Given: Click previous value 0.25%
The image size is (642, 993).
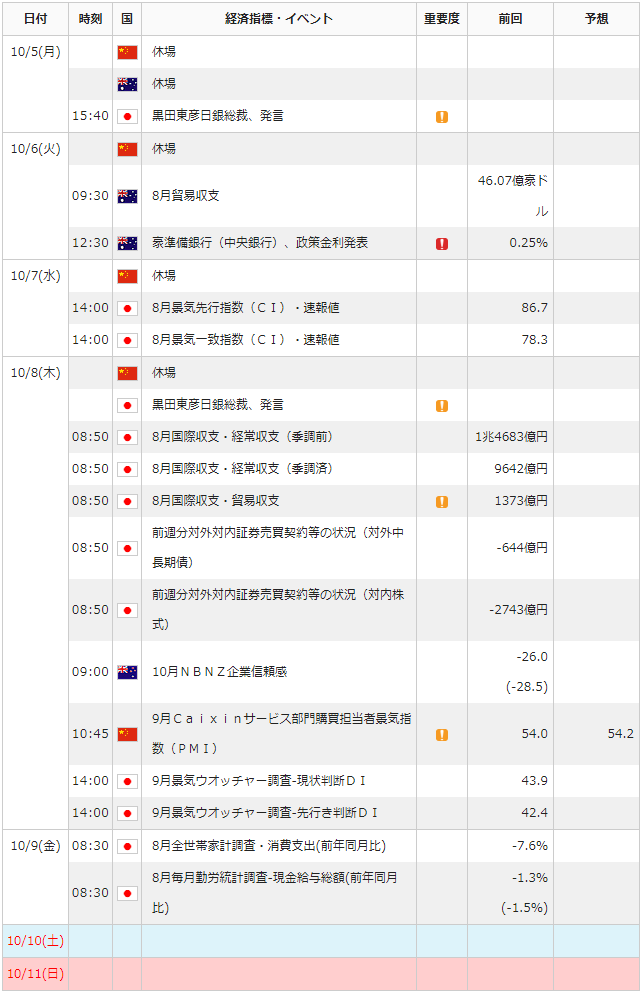Looking at the screenshot, I should pyautogui.click(x=529, y=243).
